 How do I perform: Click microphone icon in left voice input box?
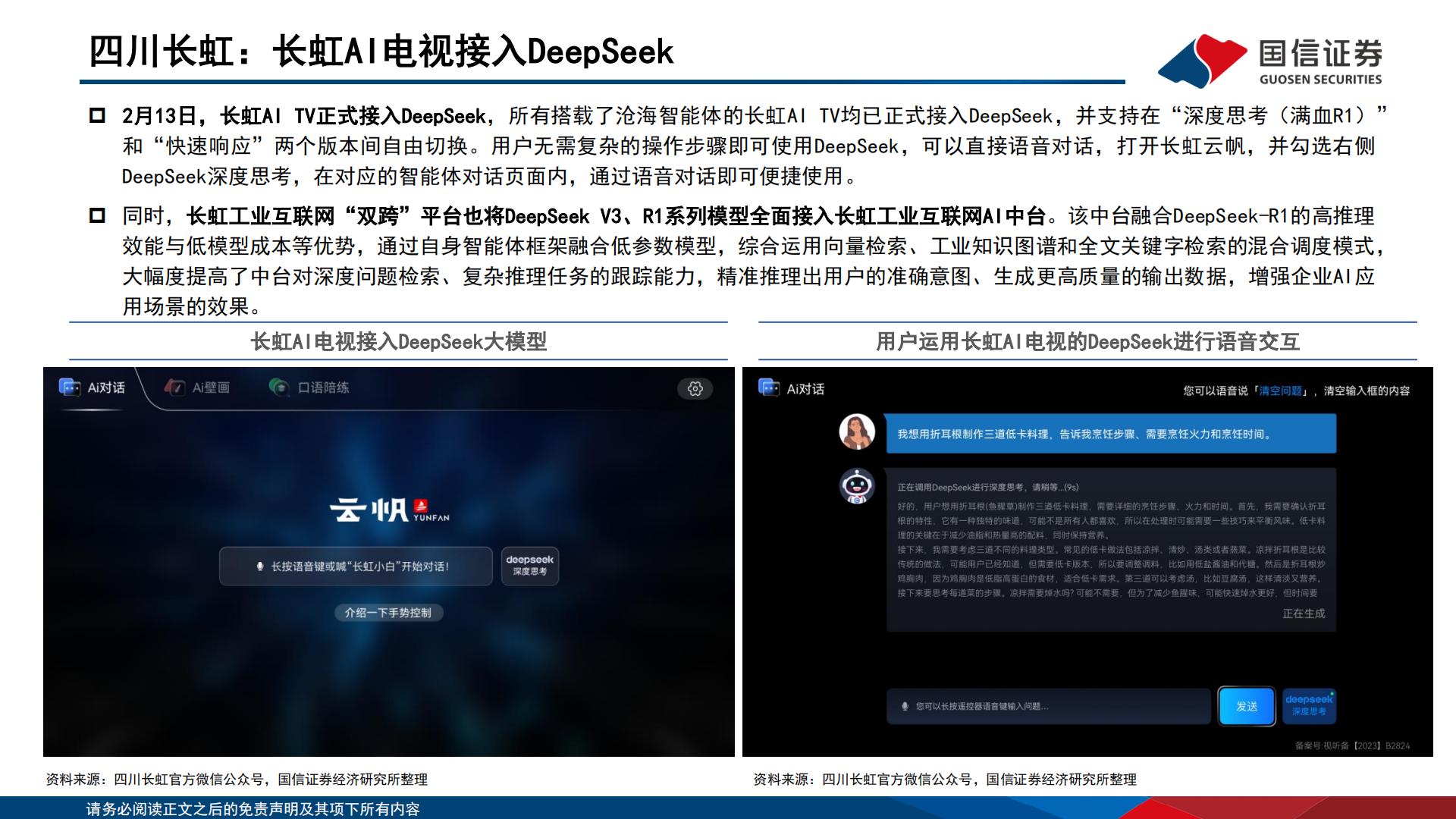tap(260, 566)
